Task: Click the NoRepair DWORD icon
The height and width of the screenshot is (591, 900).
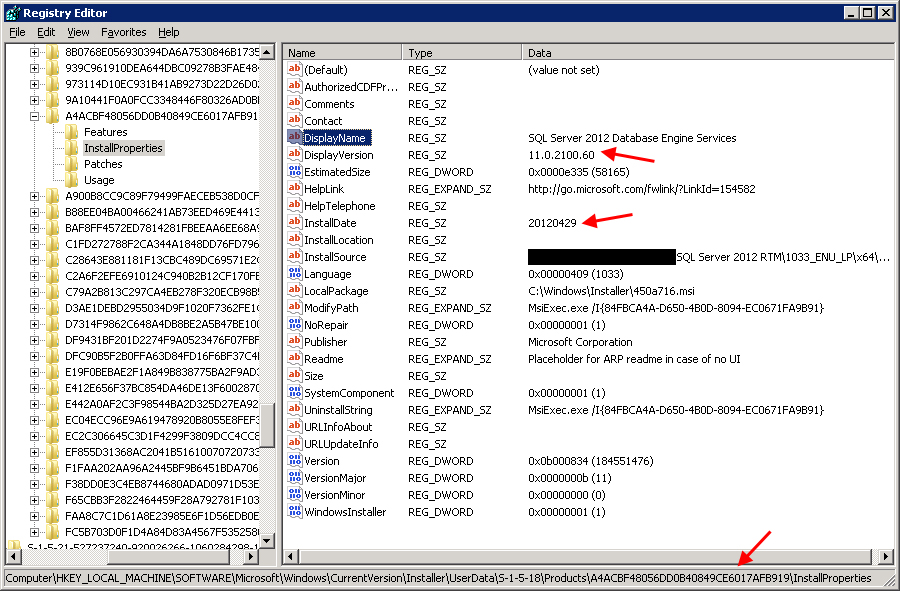Action: pos(294,325)
